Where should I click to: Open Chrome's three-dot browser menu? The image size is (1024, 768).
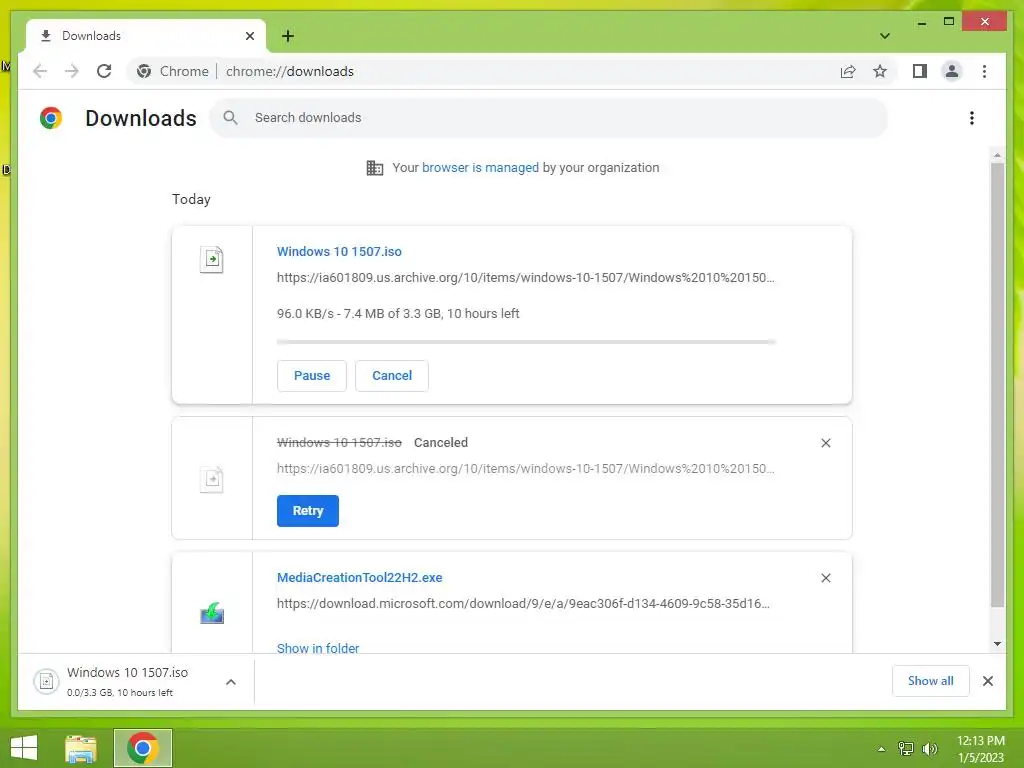[984, 71]
